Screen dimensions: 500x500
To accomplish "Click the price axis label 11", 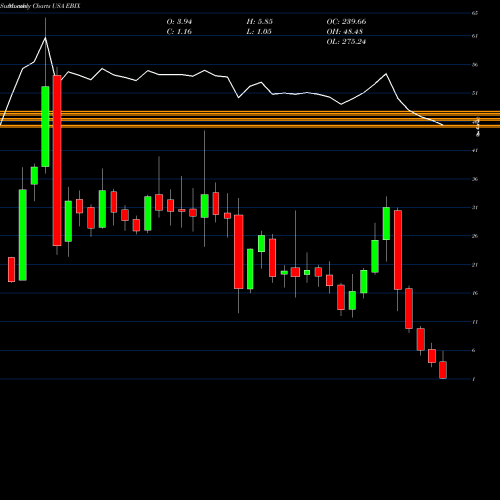I will [475, 322].
